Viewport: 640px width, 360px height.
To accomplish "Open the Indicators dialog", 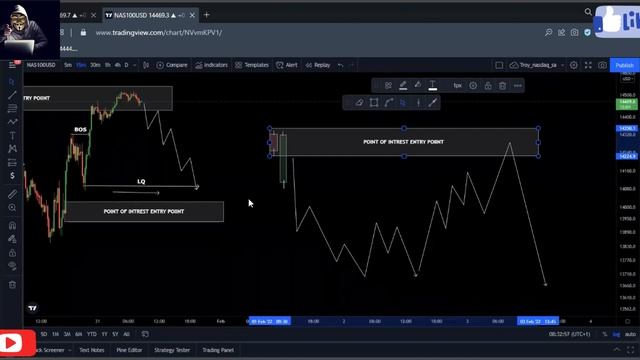I will pos(211,65).
